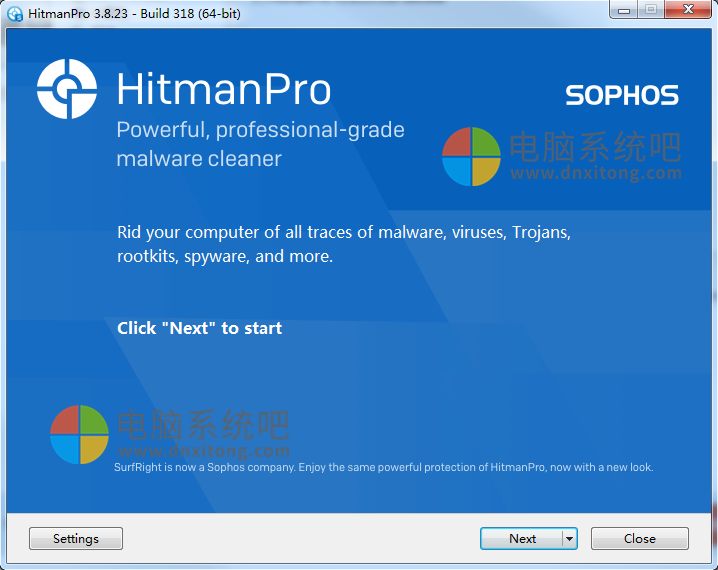
Task: Click the title bar text "HitmanPro 3.8.23 - Build 318"
Action: pos(134,14)
